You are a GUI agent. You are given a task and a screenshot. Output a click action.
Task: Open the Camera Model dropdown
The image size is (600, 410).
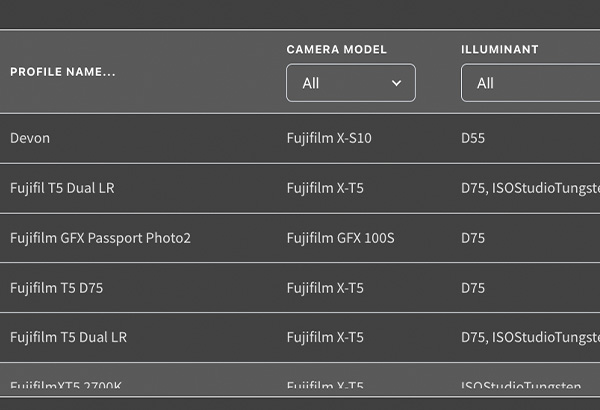(351, 83)
